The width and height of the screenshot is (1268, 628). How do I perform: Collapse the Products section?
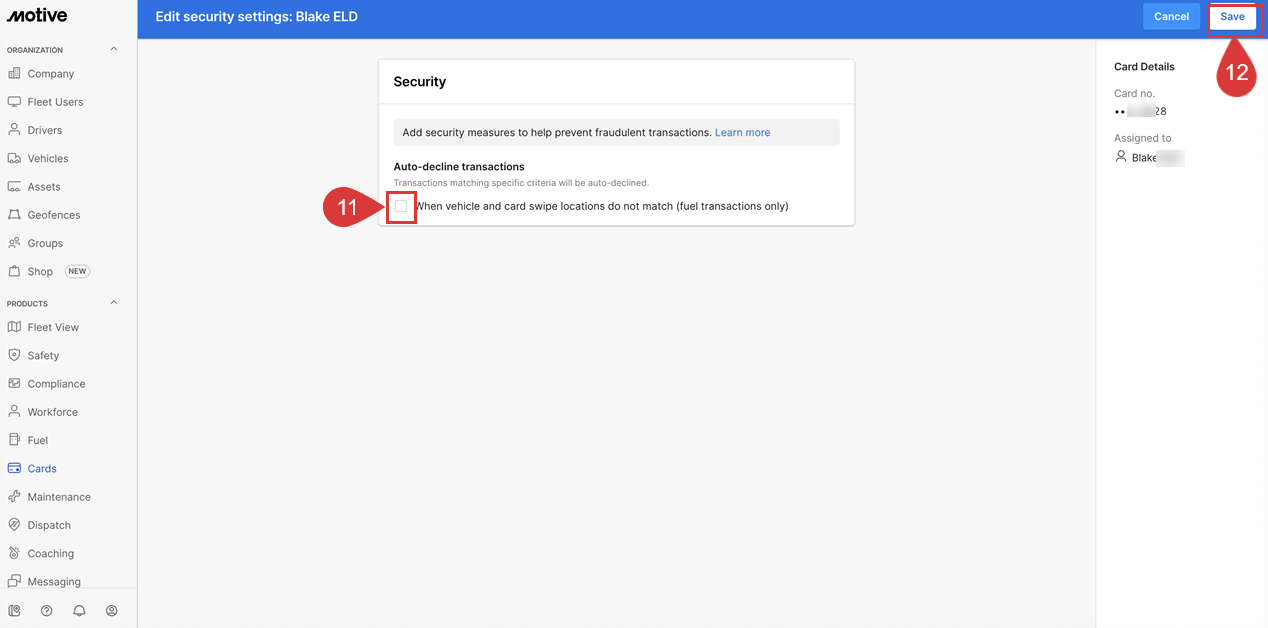click(x=113, y=303)
